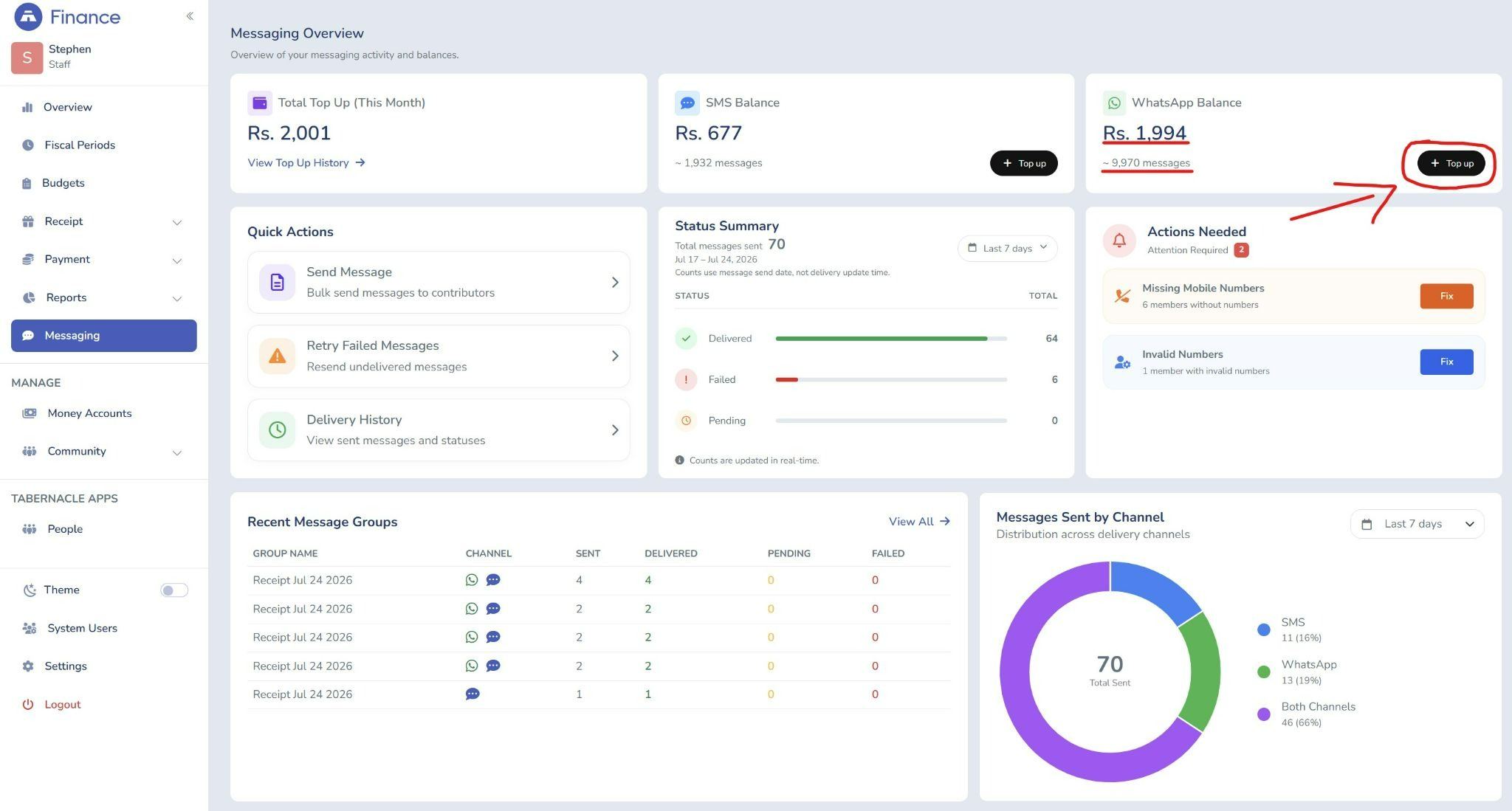Click the Failed red progress bar
1512x811 pixels.
[x=786, y=379]
